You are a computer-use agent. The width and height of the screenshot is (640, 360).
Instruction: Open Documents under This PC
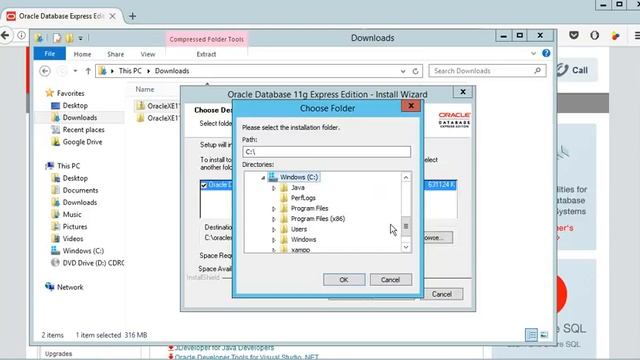tap(80, 190)
